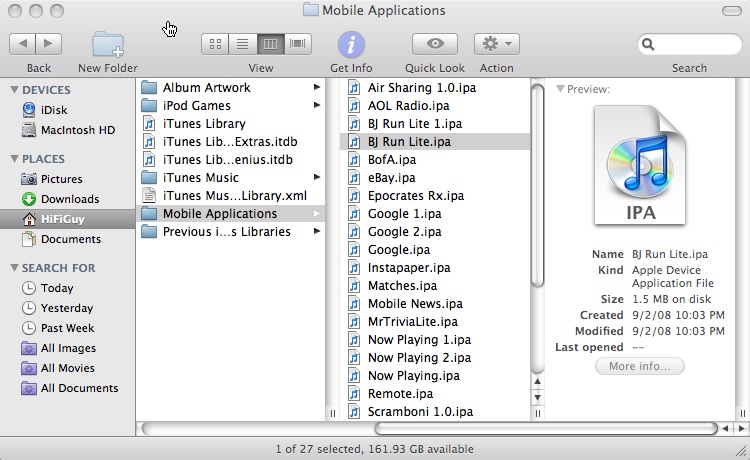Screen dimensions: 750x460
Task: Collapse the PLACES sidebar section
Action: [x=15, y=158]
